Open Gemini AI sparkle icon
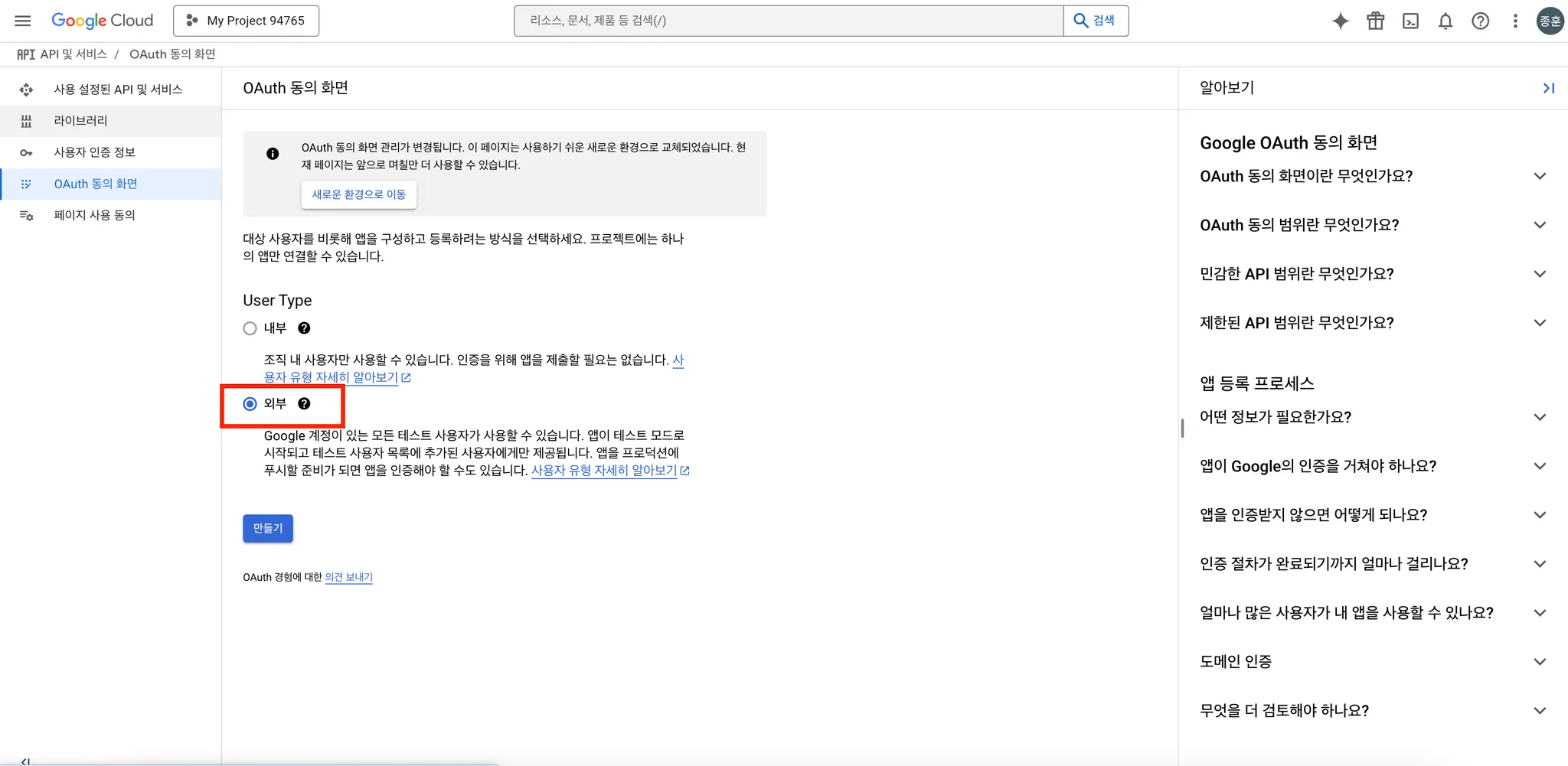 coord(1340,21)
